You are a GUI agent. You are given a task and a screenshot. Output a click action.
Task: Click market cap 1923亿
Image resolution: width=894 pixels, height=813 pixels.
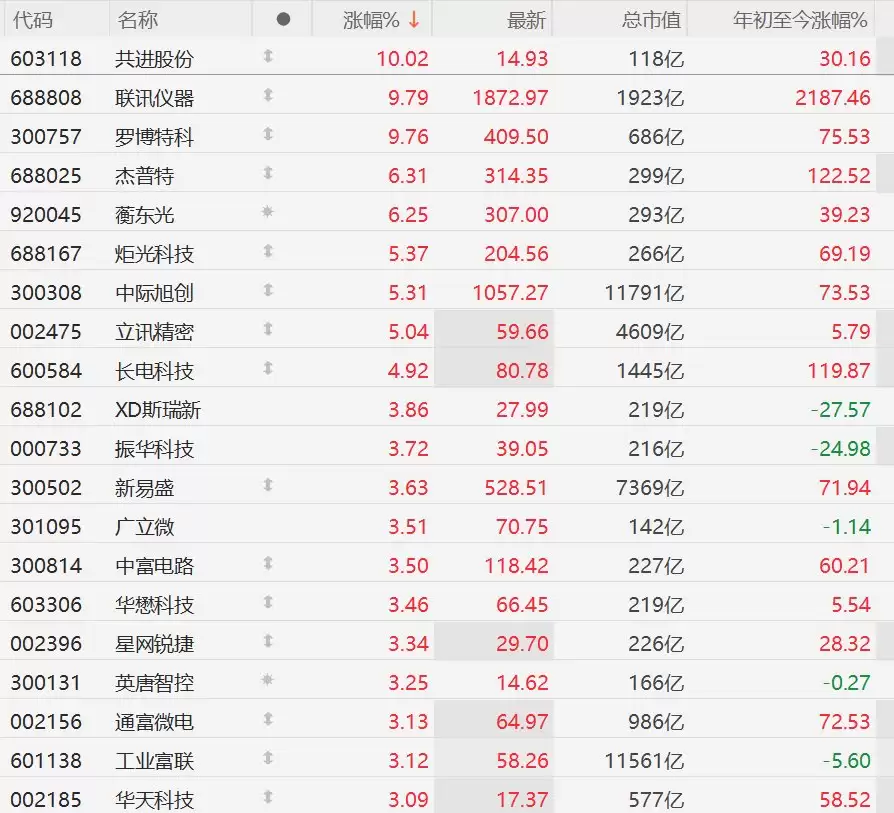pos(650,98)
